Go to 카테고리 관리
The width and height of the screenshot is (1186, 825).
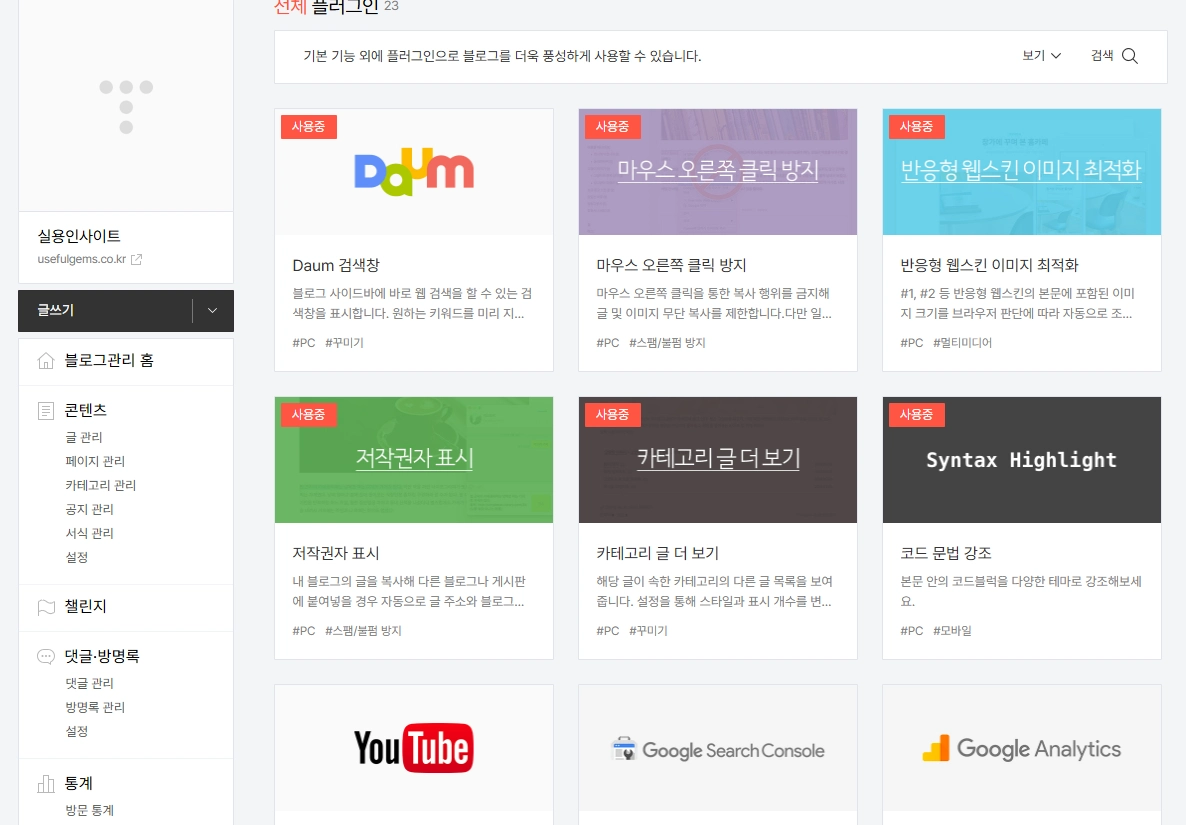(101, 485)
